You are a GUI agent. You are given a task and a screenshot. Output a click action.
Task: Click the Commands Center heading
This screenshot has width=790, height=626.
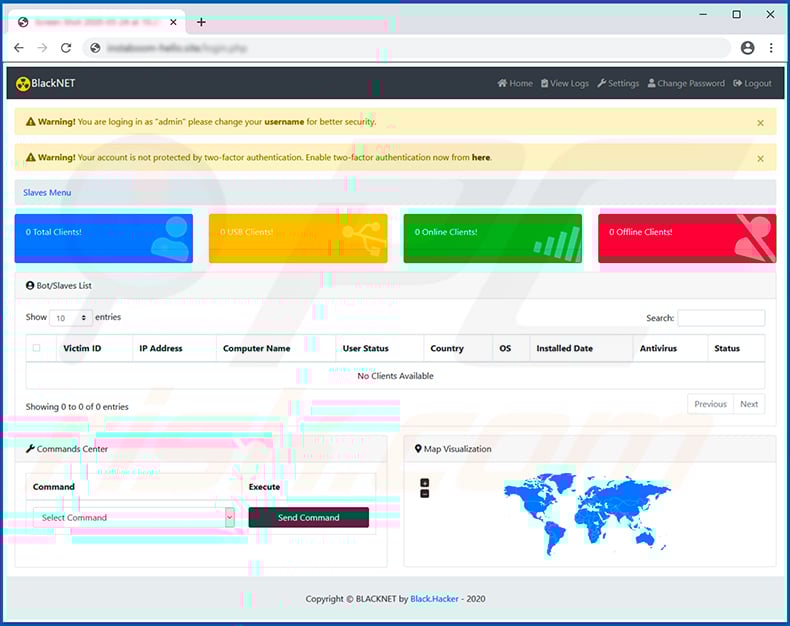[x=67, y=449]
